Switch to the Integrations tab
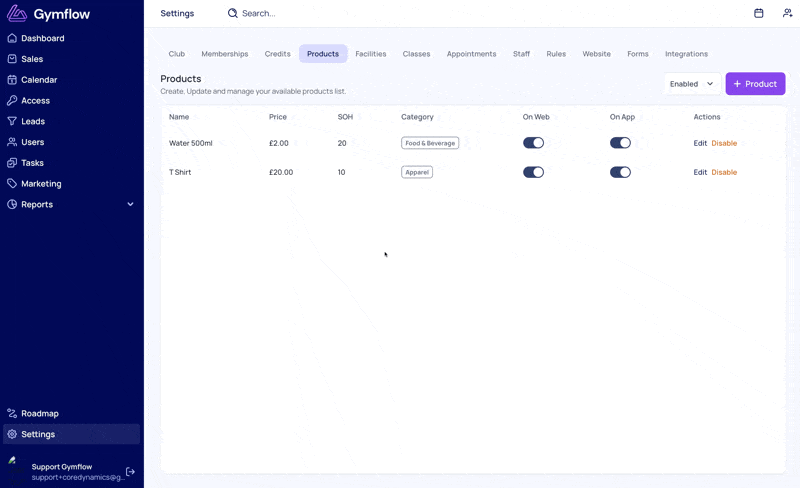 coord(686,54)
